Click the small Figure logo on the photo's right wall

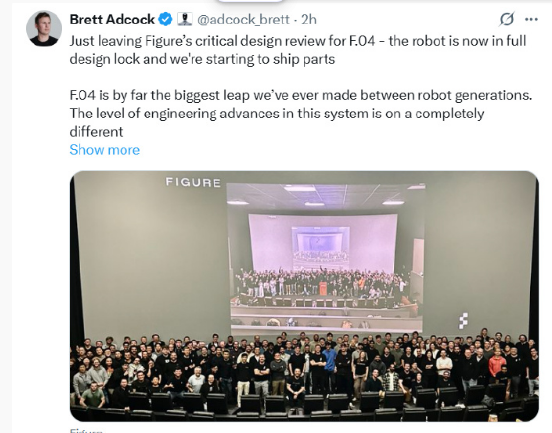(x=464, y=321)
